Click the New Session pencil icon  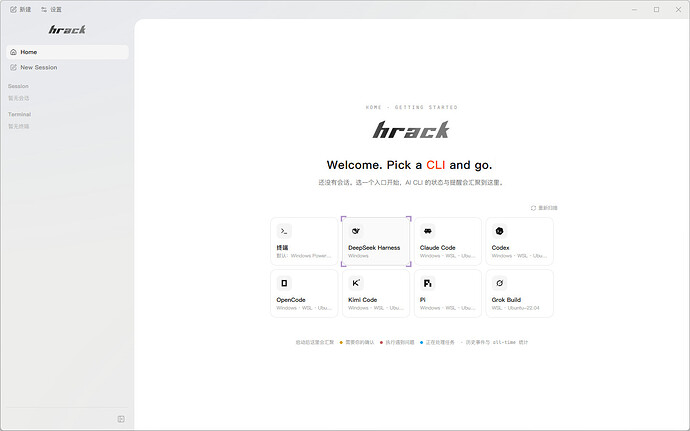[13, 67]
